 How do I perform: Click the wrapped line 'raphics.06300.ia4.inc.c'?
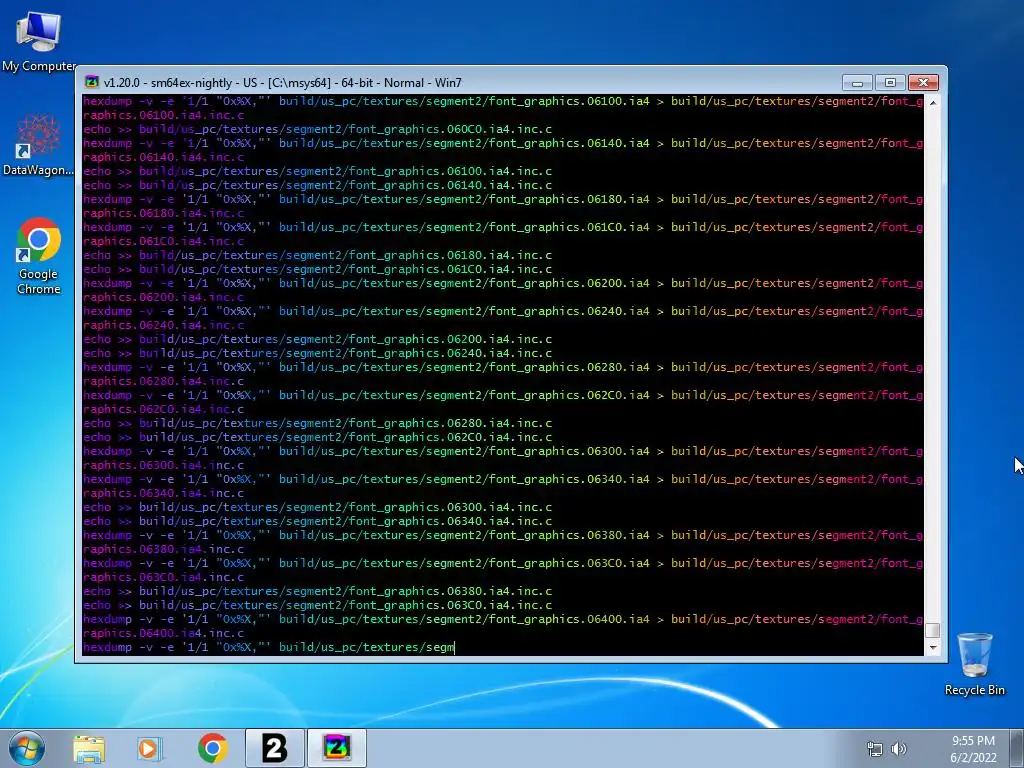[163, 466]
